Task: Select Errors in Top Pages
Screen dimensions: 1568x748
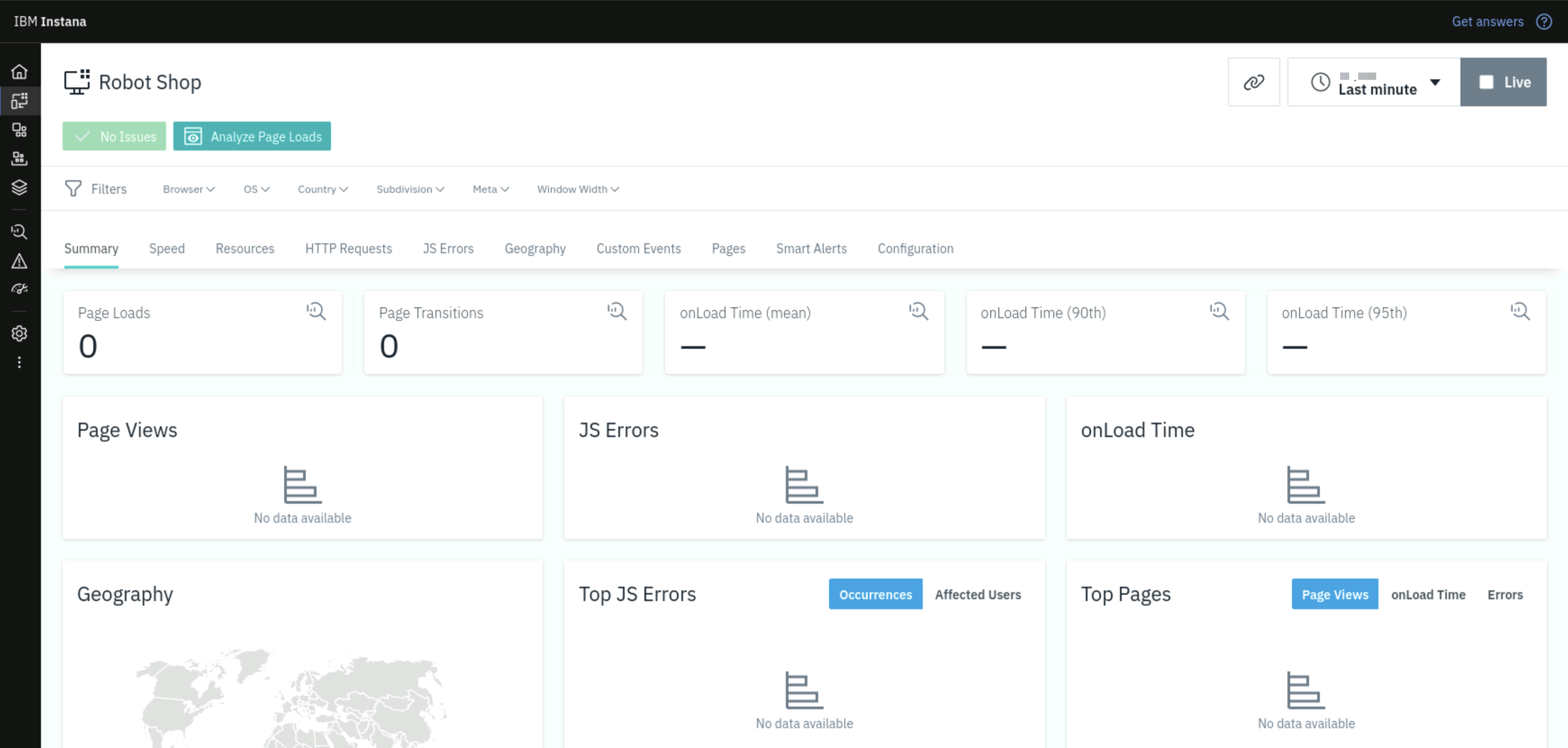Action: (1505, 594)
